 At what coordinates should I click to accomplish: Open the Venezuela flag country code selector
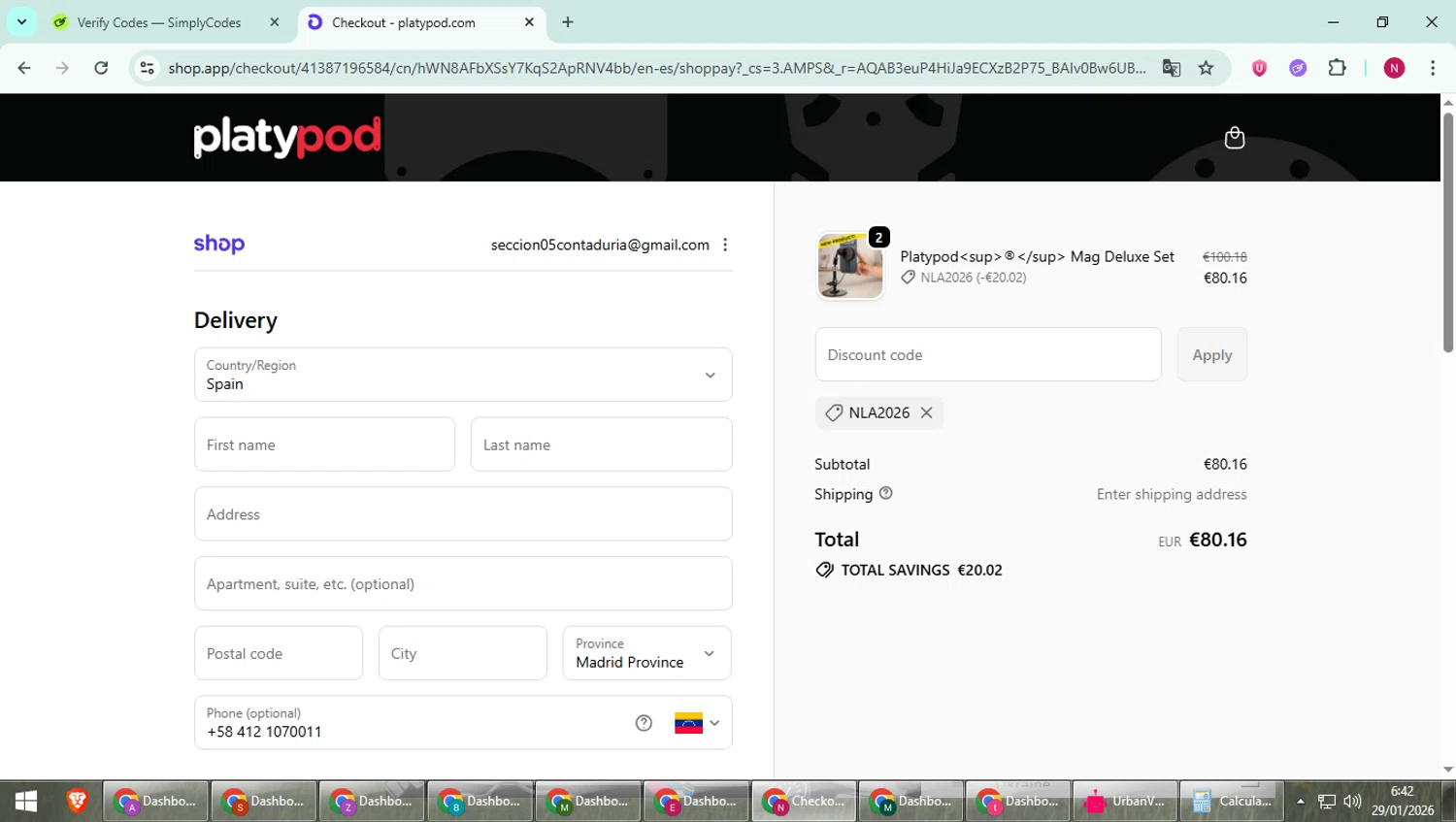(697, 723)
